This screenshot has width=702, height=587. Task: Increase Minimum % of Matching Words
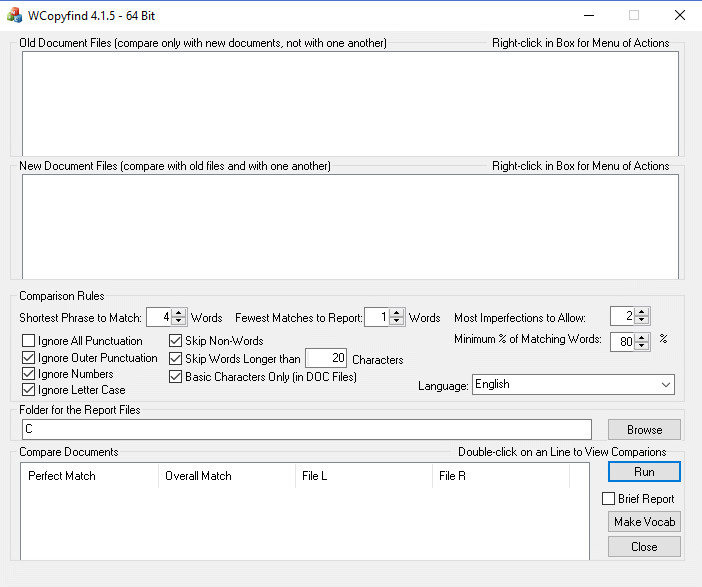[x=642, y=338]
